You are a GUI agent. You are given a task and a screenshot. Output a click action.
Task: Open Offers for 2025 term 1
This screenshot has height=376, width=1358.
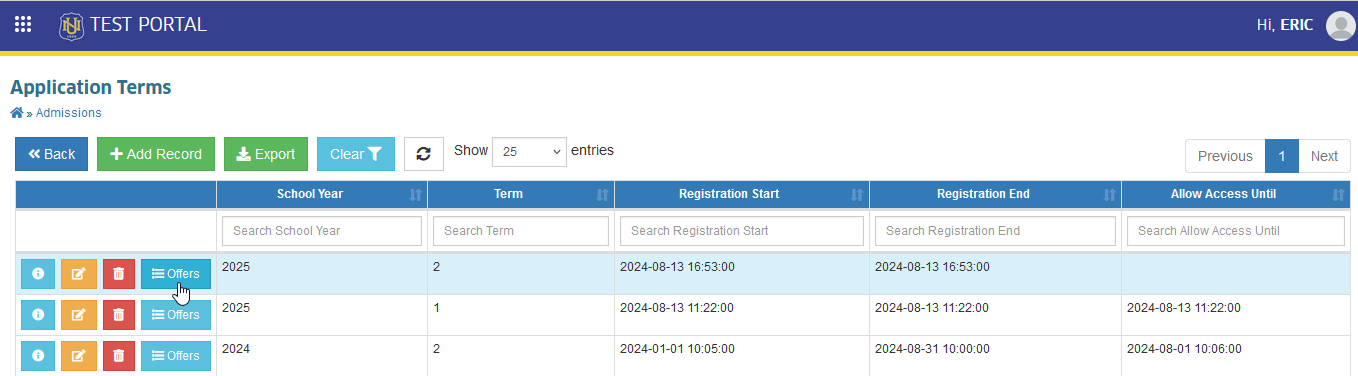click(176, 315)
